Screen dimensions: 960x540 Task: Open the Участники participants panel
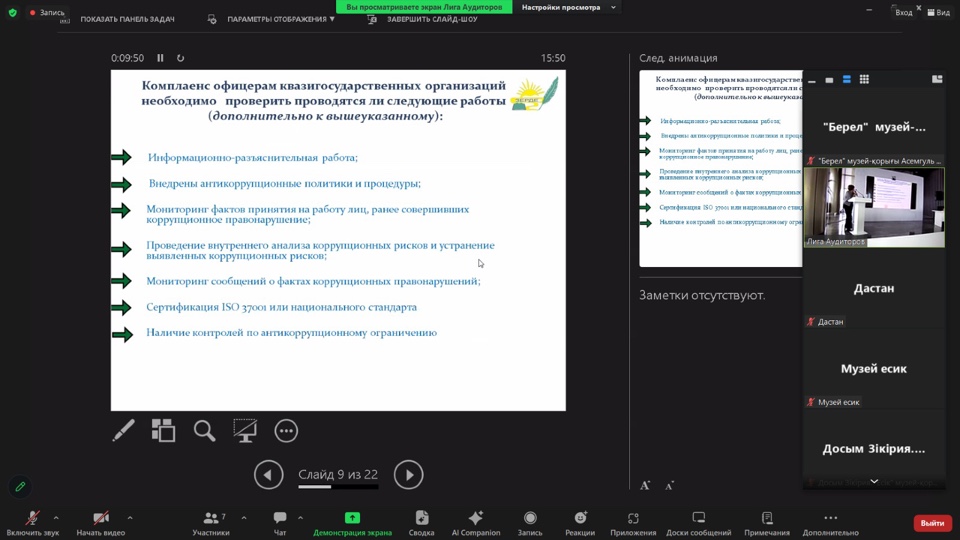(x=211, y=518)
